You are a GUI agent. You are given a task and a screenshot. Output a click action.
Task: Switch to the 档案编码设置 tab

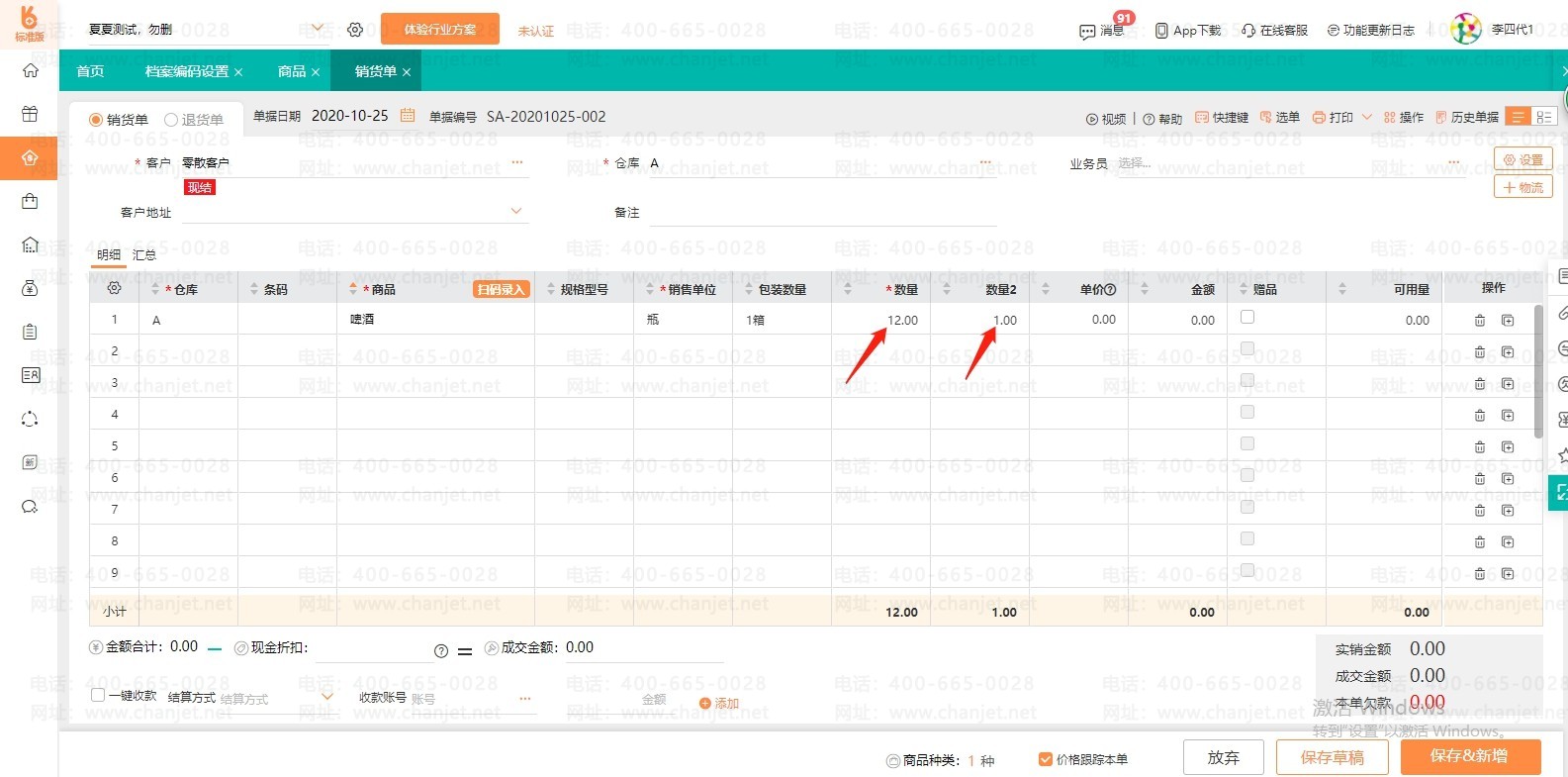click(x=186, y=71)
